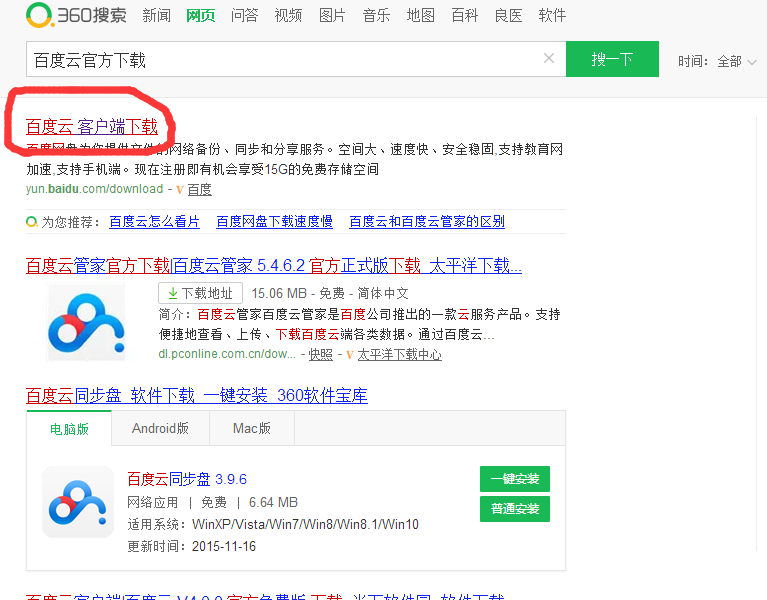
Task: Open the 太平洋下载中心 source link
Action: pyautogui.click(x=400, y=354)
